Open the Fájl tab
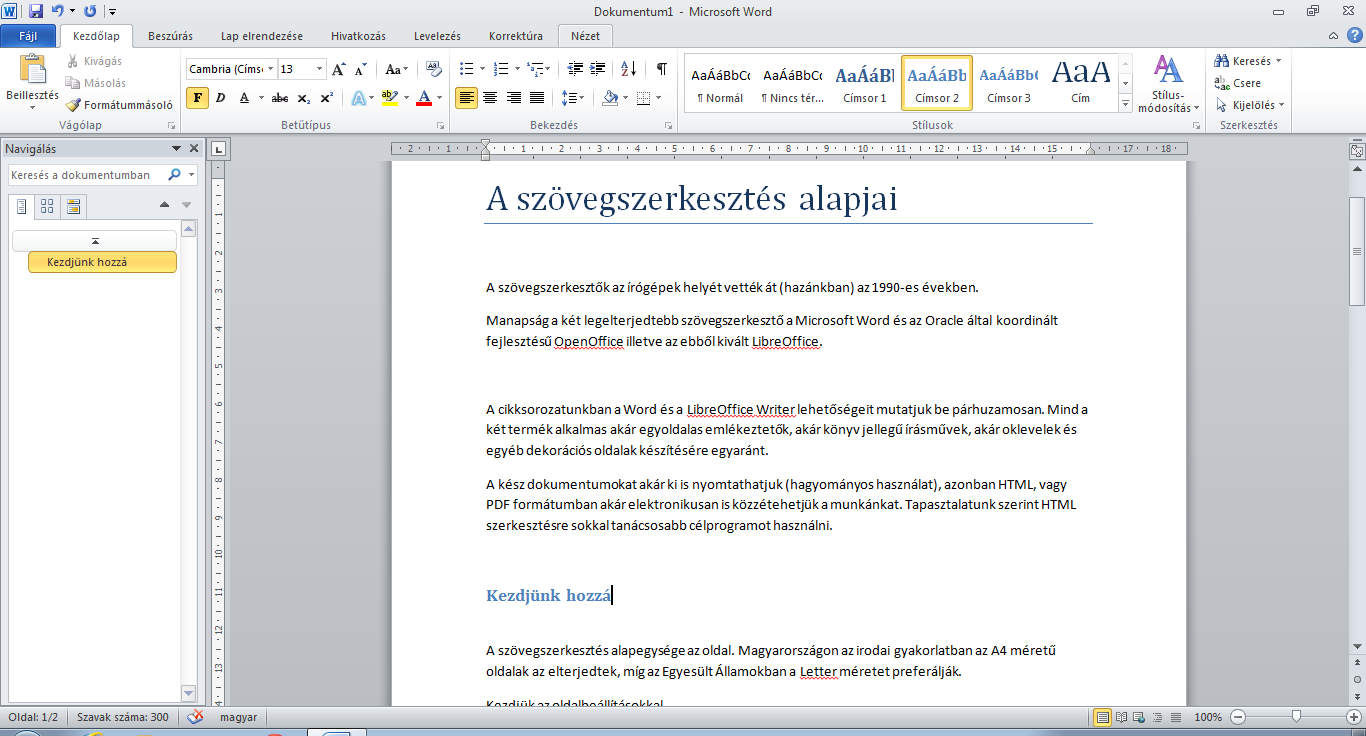1366x736 pixels. click(x=28, y=36)
